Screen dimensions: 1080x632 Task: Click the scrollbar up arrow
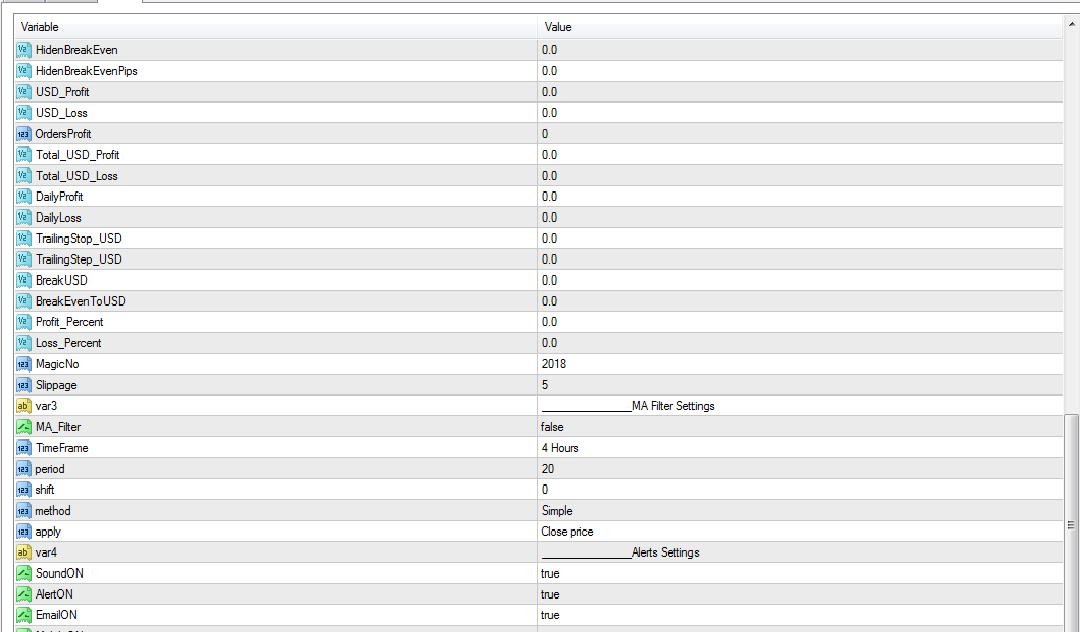tap(1072, 22)
